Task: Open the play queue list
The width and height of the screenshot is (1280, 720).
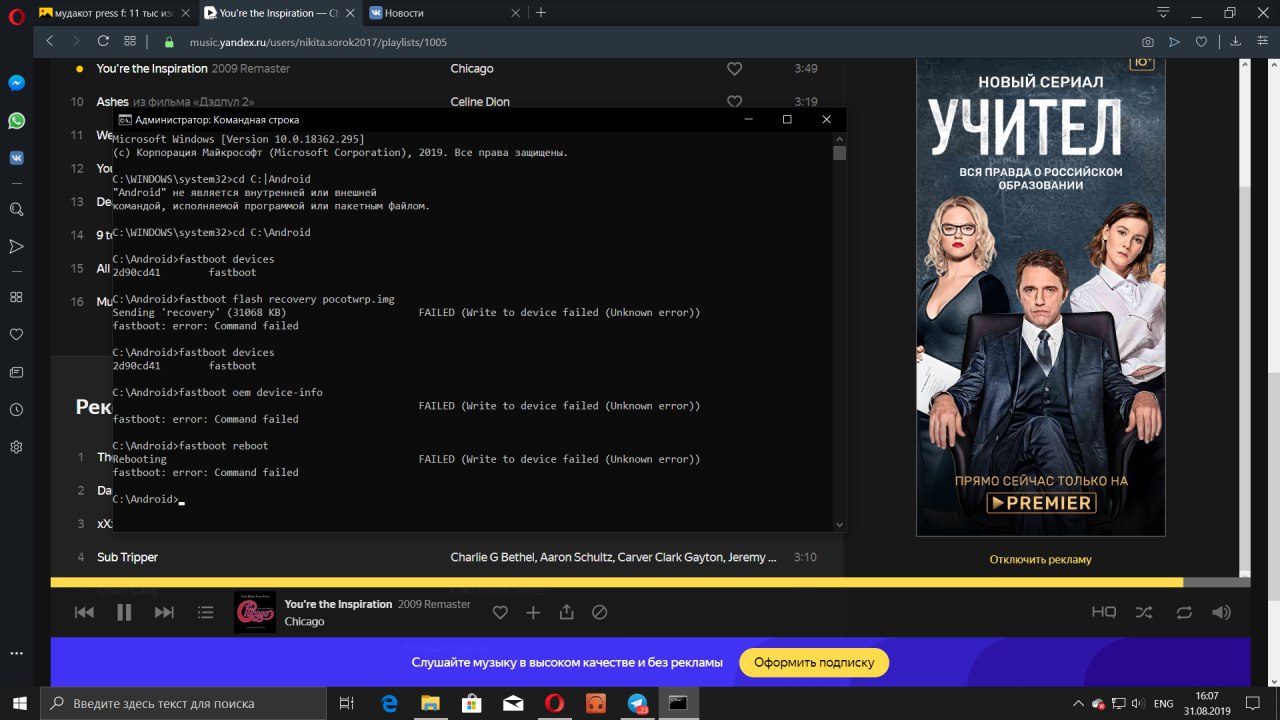Action: coord(205,612)
